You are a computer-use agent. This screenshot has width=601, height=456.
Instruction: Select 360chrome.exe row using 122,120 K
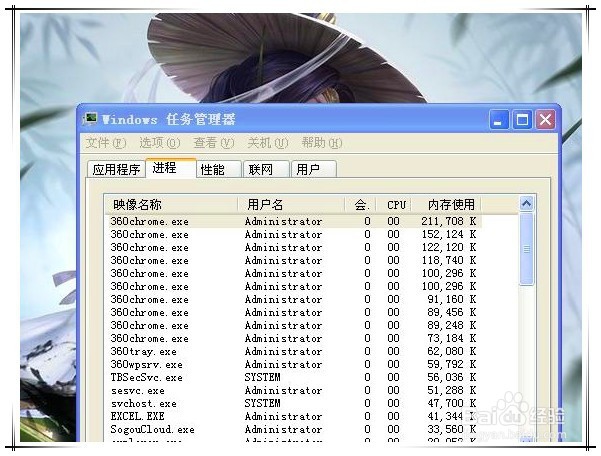(x=293, y=248)
